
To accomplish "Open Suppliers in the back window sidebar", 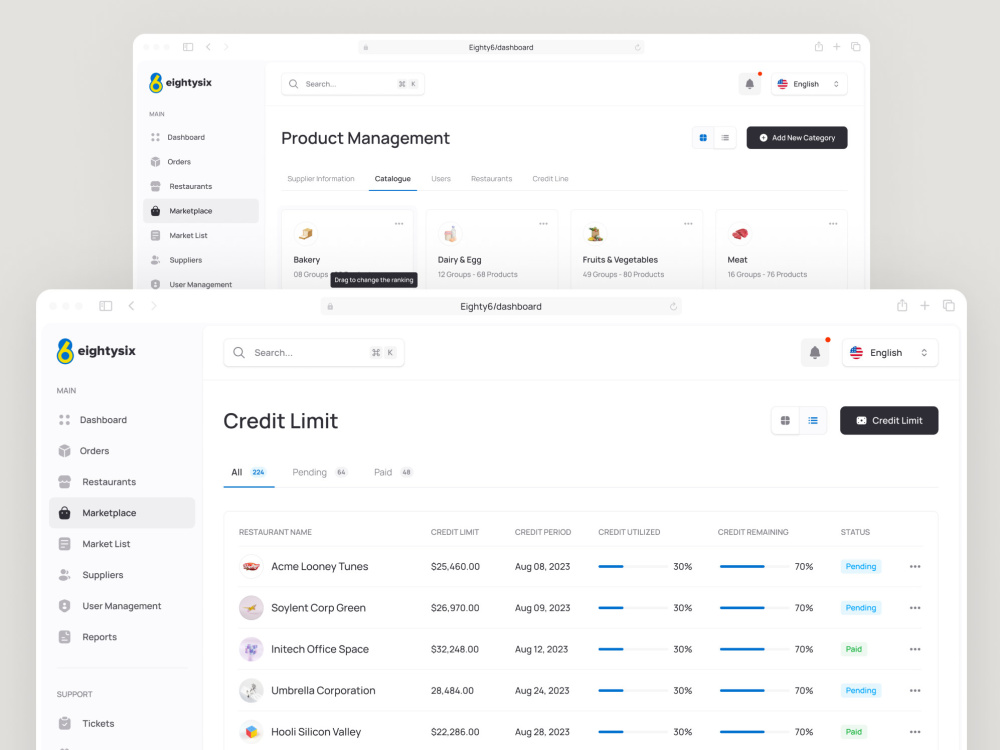I will pyautogui.click(x=201, y=260).
